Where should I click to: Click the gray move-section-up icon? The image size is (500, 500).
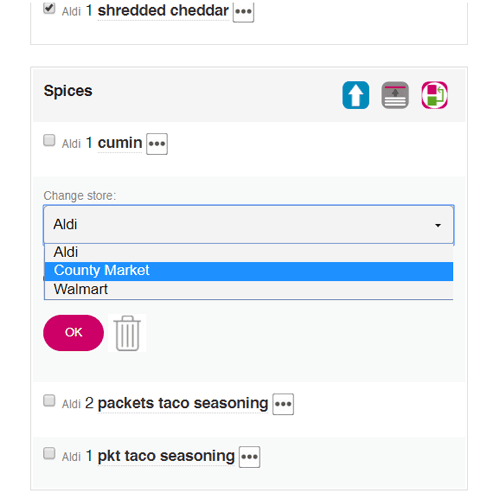pyautogui.click(x=395, y=95)
